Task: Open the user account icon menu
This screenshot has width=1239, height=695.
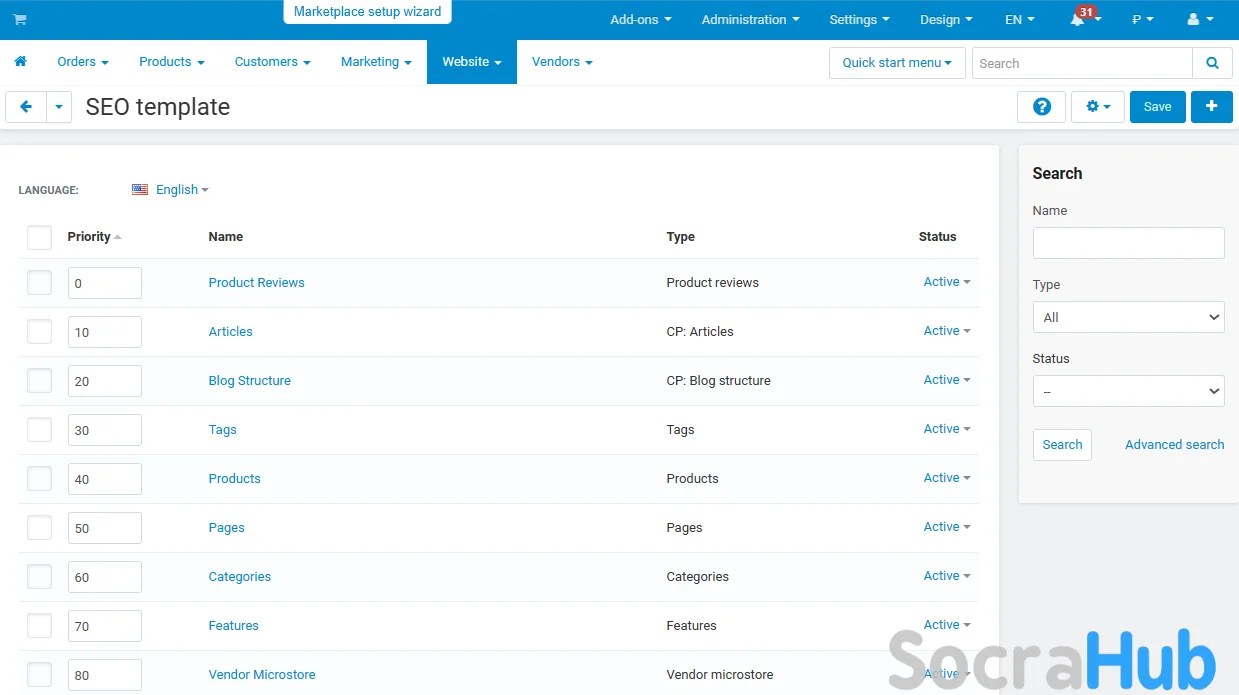Action: pyautogui.click(x=1199, y=20)
